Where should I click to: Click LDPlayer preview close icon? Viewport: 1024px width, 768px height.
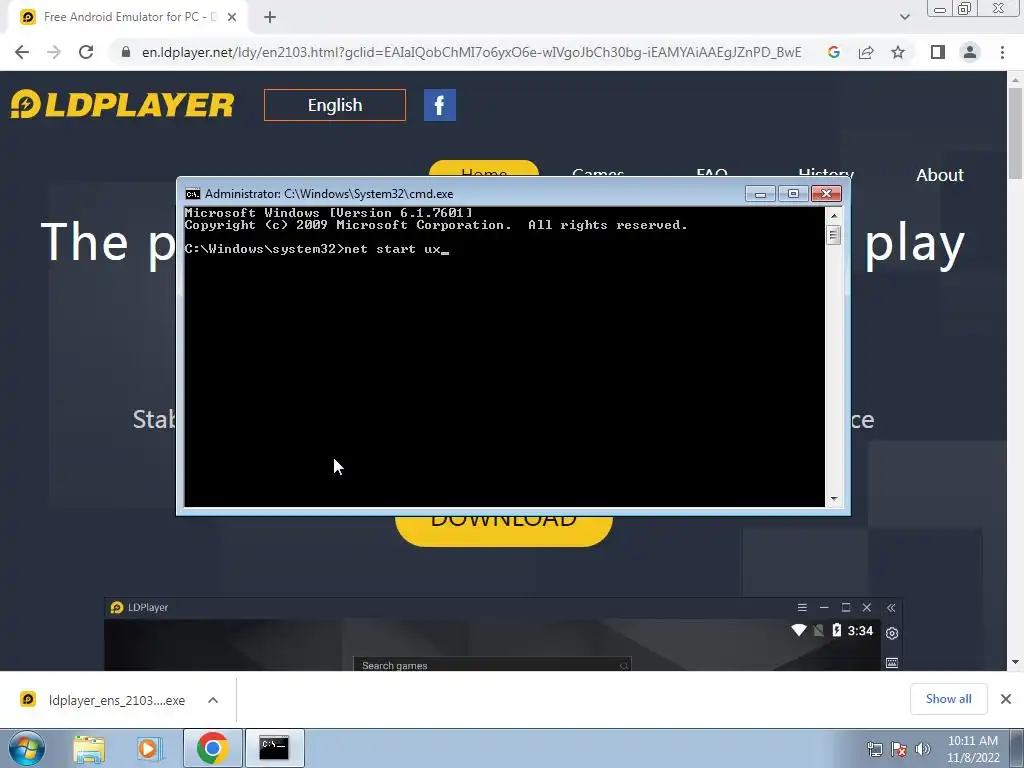[867, 607]
